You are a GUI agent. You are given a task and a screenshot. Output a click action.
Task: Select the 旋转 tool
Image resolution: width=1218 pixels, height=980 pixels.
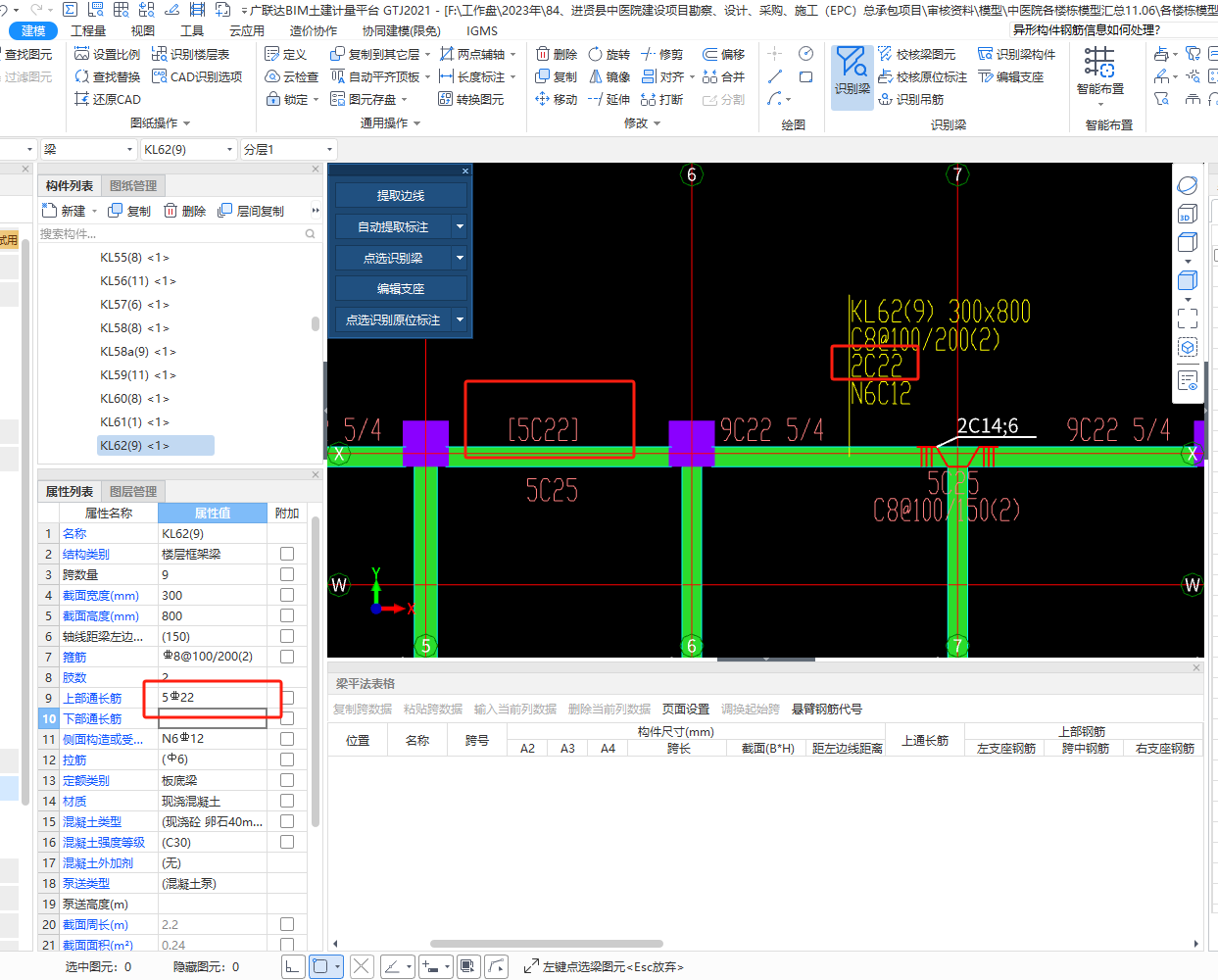pyautogui.click(x=609, y=54)
